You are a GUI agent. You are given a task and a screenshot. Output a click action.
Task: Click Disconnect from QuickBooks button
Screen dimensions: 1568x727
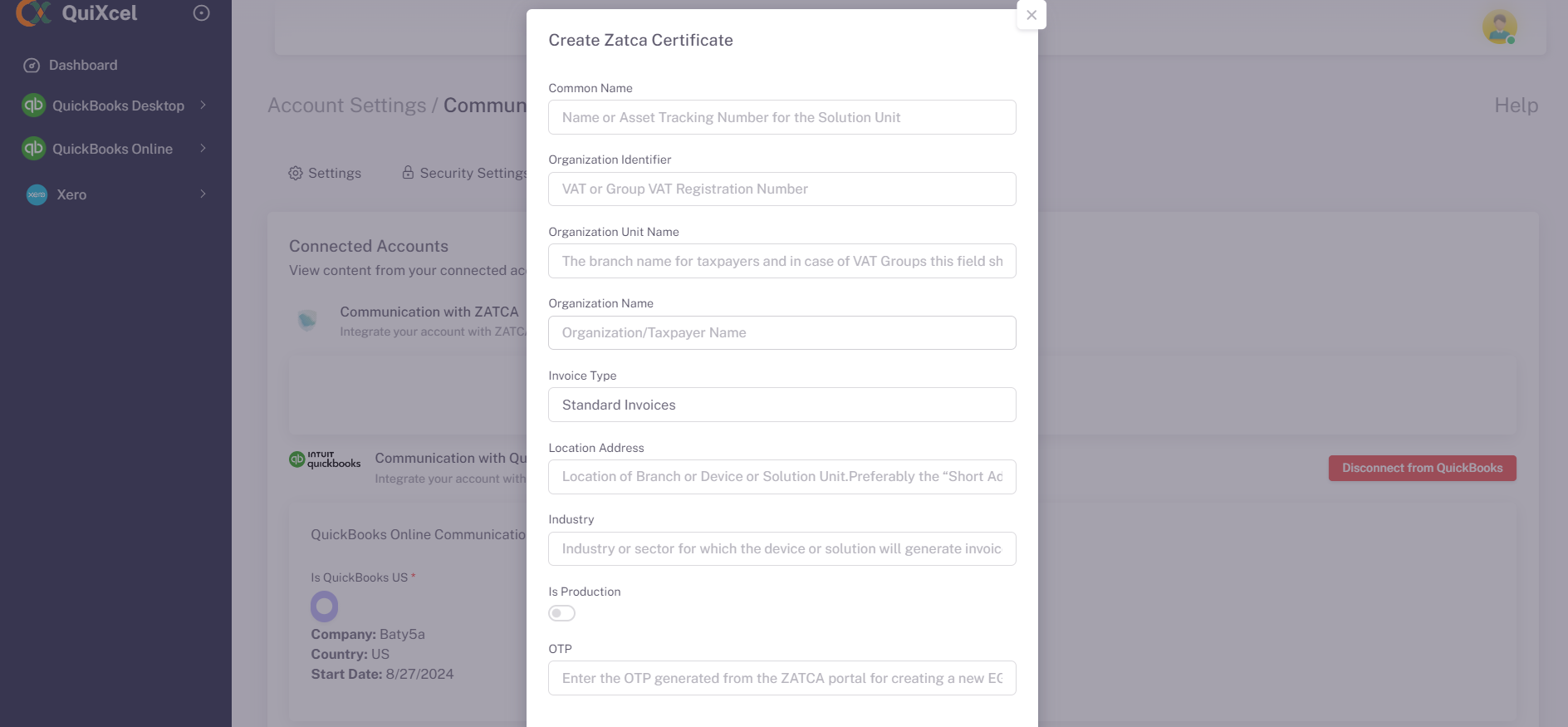point(1421,468)
